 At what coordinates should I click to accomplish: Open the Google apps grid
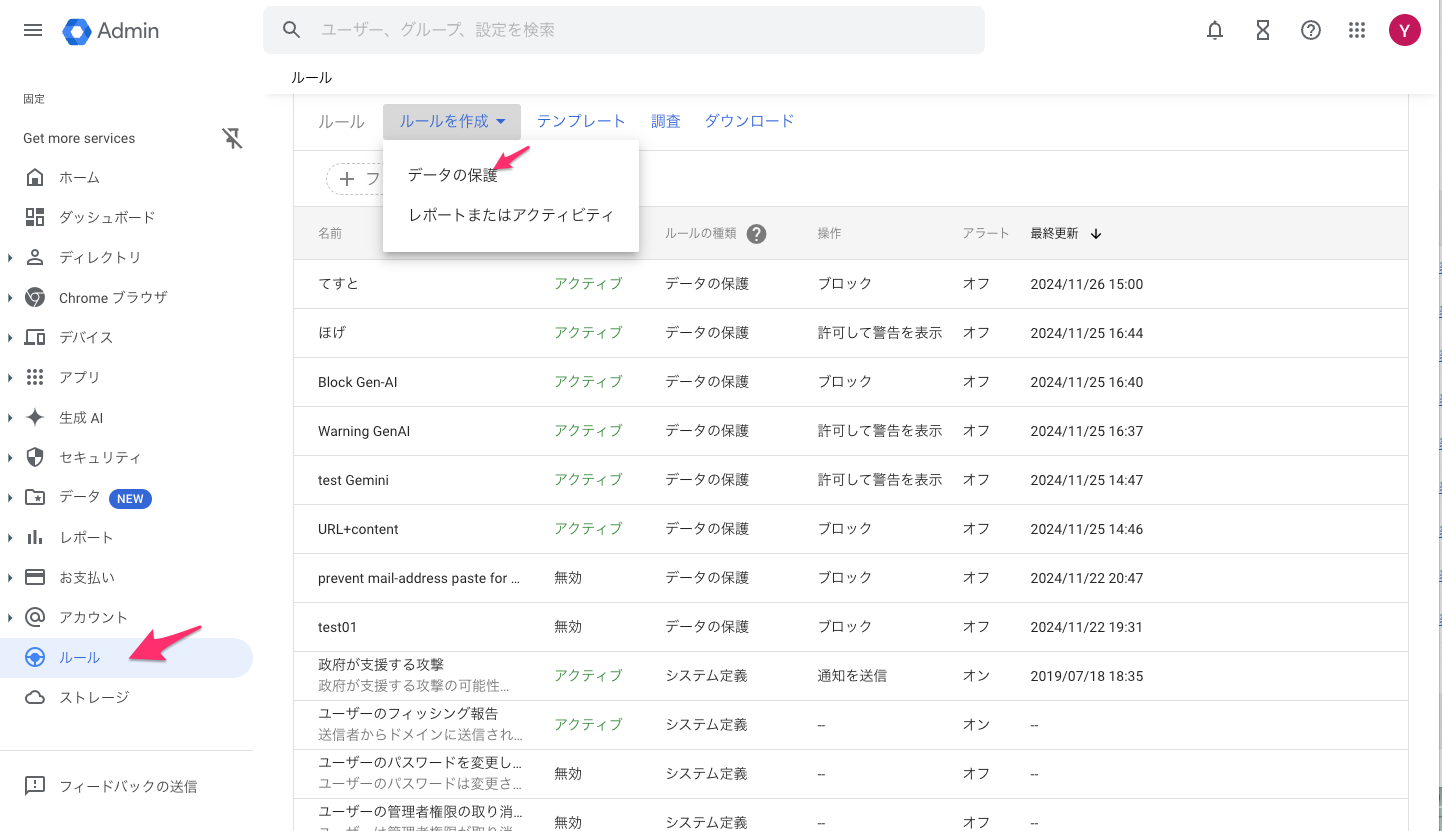tap(1357, 30)
